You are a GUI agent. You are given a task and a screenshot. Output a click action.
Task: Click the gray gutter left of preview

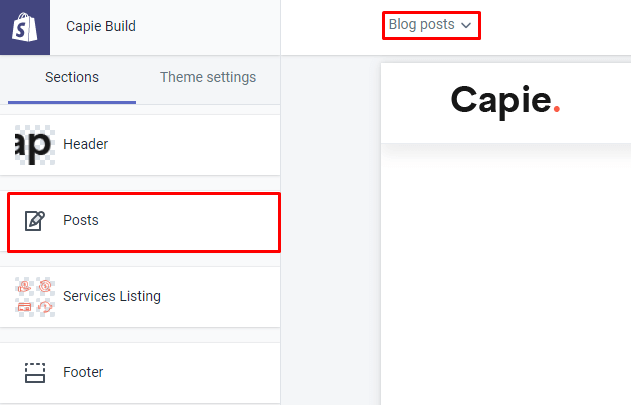330,230
